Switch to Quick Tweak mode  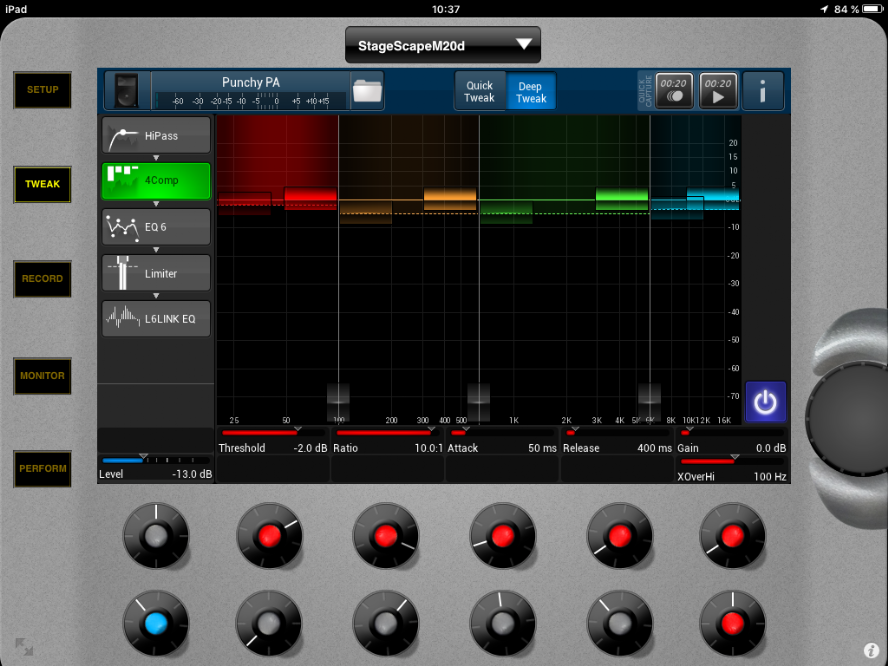pos(480,92)
